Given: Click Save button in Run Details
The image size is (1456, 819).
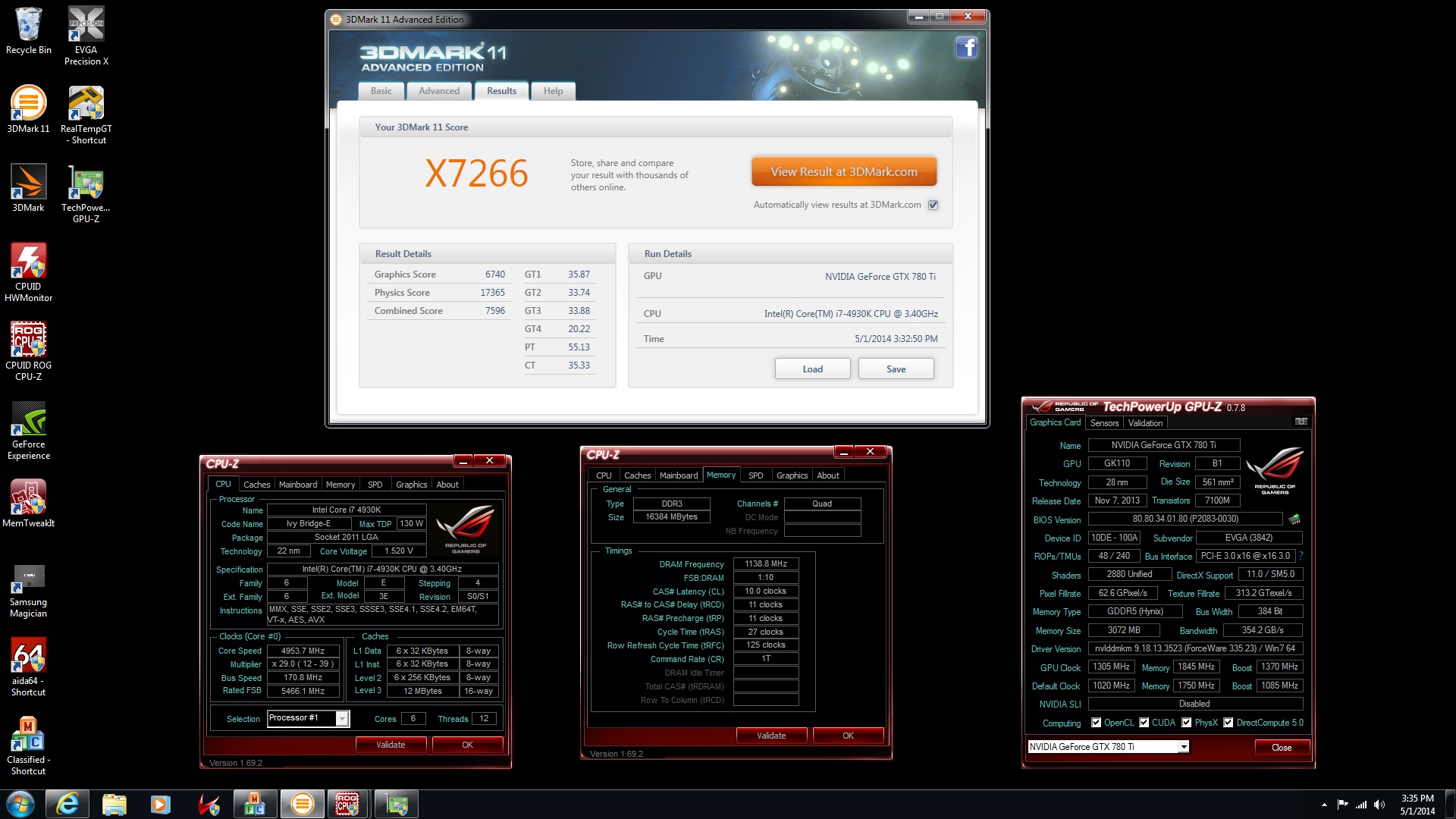Looking at the screenshot, I should coord(896,369).
